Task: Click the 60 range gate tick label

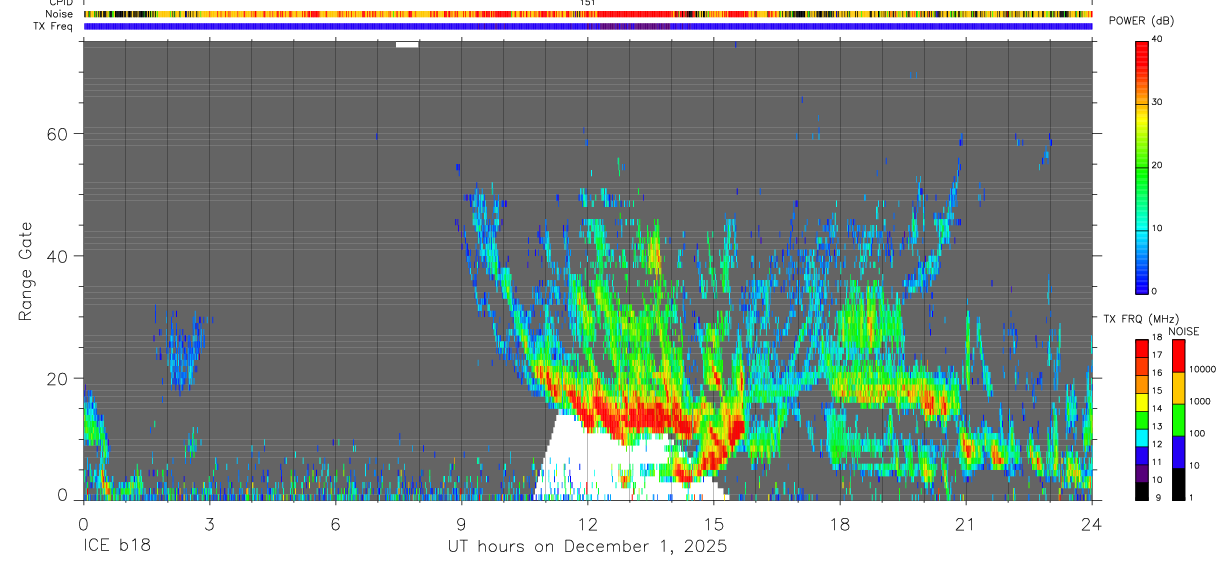Action: pos(59,134)
